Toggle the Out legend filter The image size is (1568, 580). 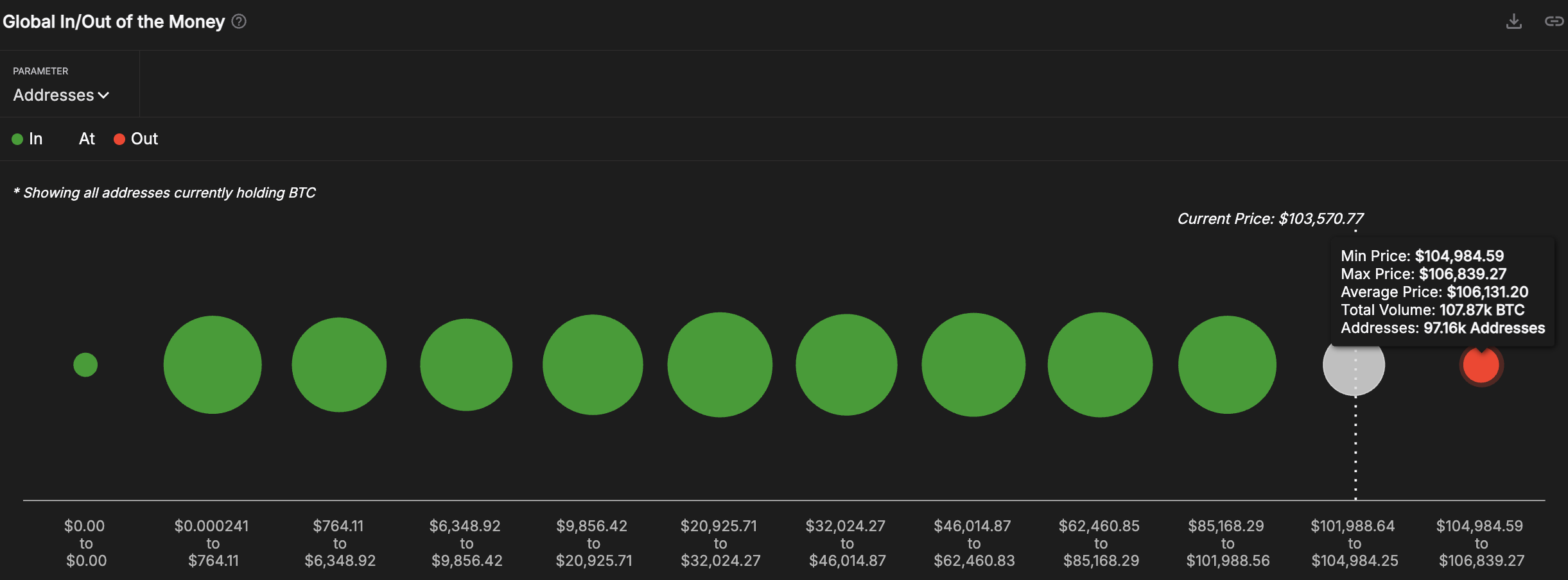click(135, 139)
